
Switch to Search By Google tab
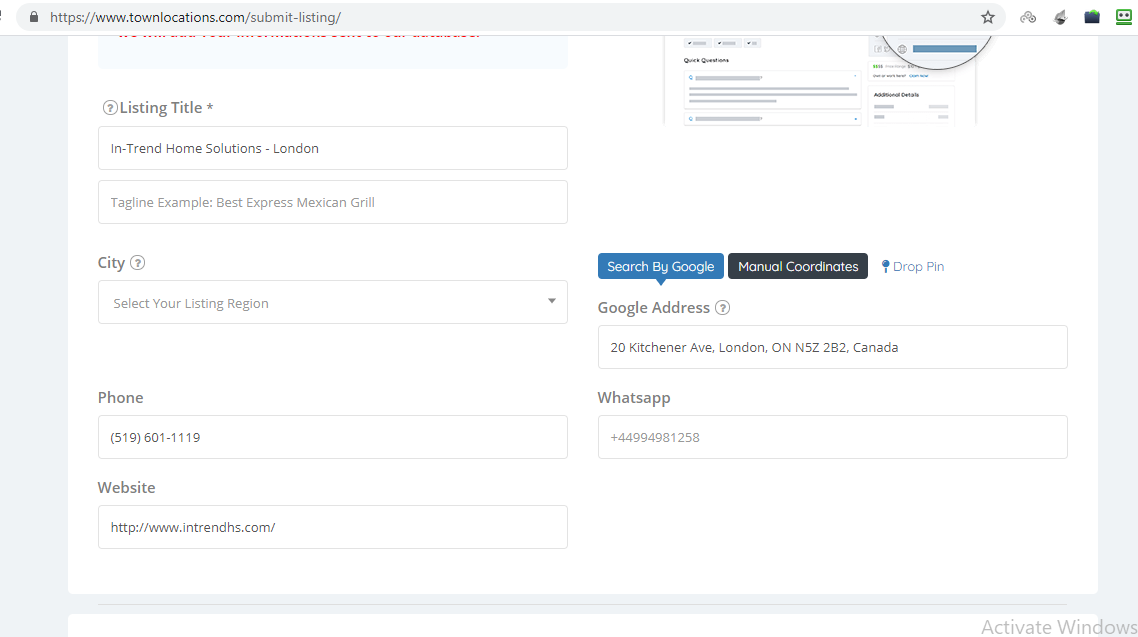[x=660, y=266]
